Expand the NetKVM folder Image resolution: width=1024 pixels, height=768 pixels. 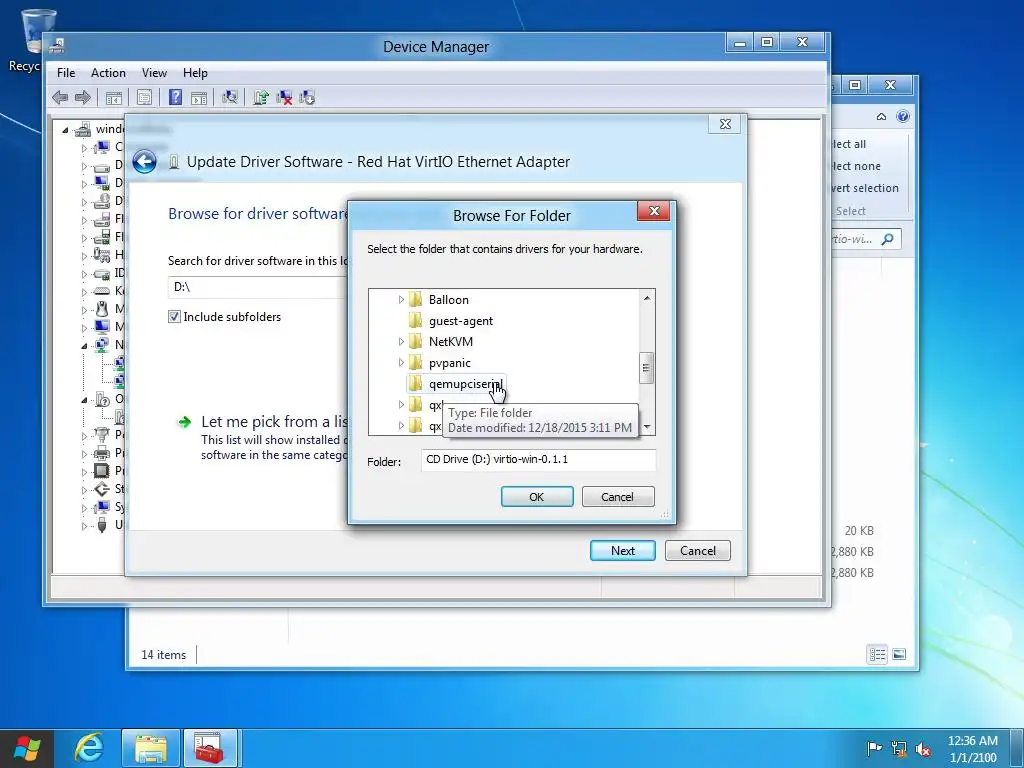[401, 342]
